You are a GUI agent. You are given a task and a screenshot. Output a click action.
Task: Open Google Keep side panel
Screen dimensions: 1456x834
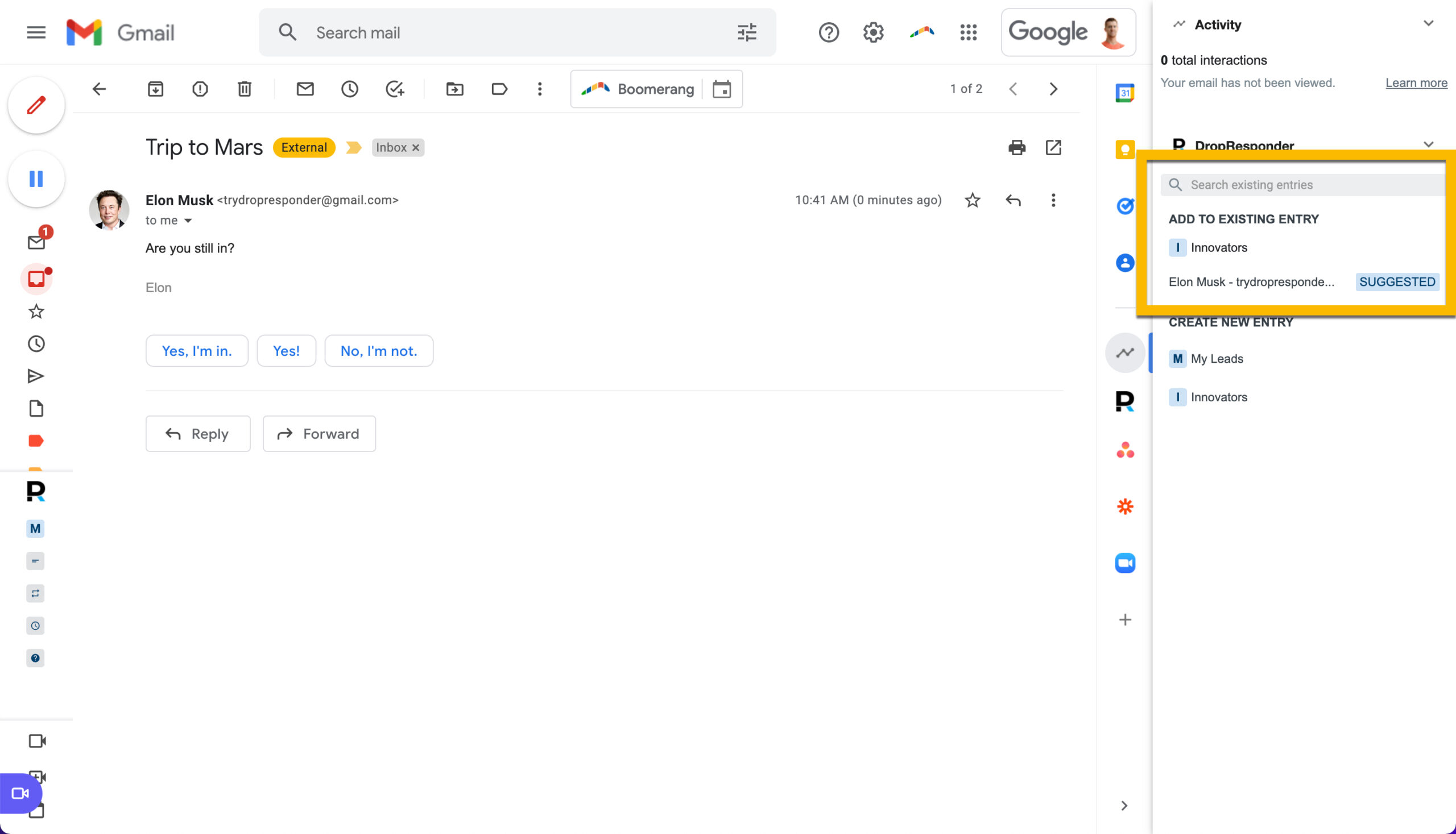1125,150
